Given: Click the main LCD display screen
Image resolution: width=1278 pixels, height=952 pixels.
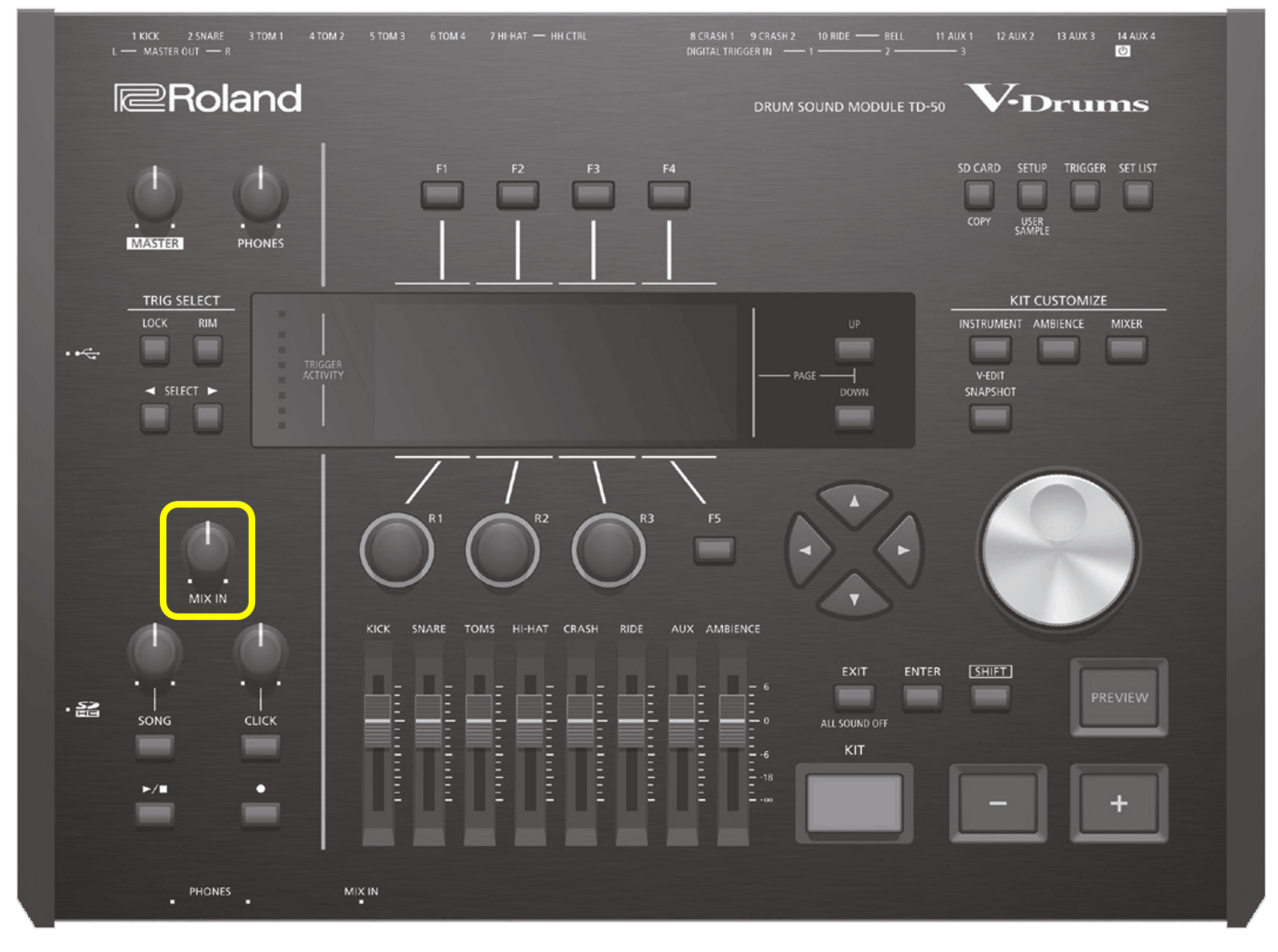Looking at the screenshot, I should 556,371.
